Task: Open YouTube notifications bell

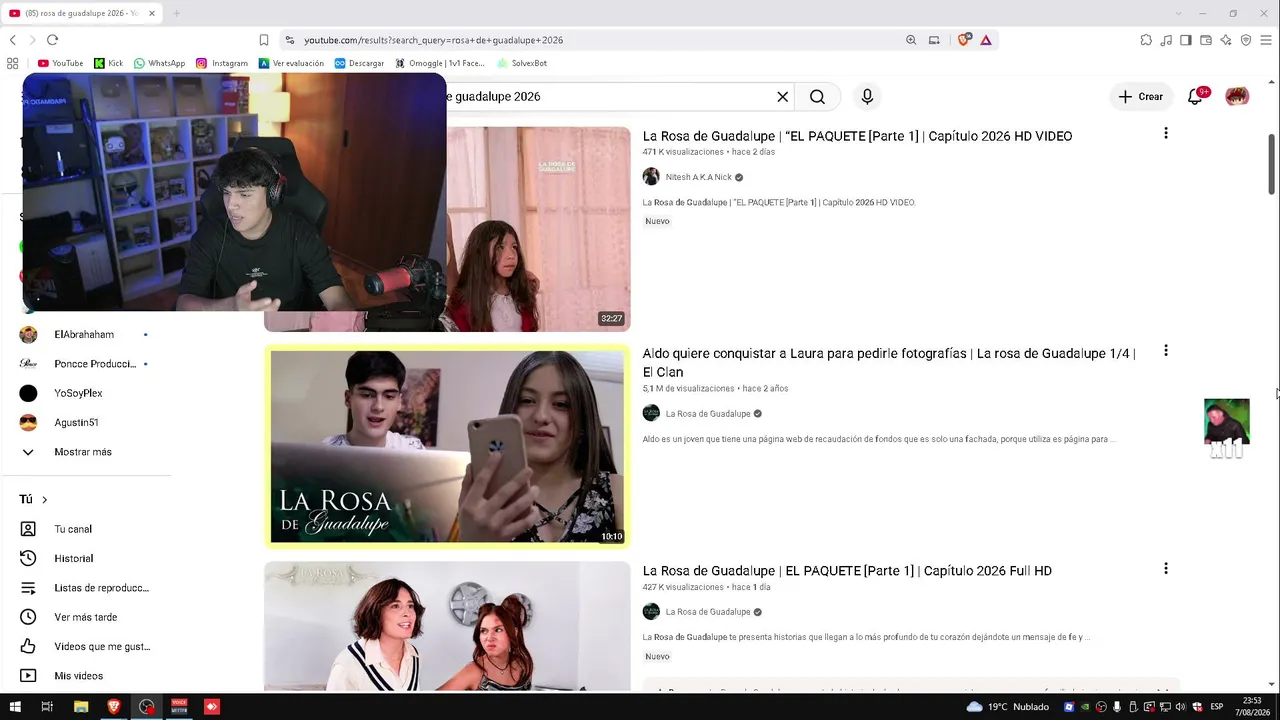Action: click(x=1195, y=97)
